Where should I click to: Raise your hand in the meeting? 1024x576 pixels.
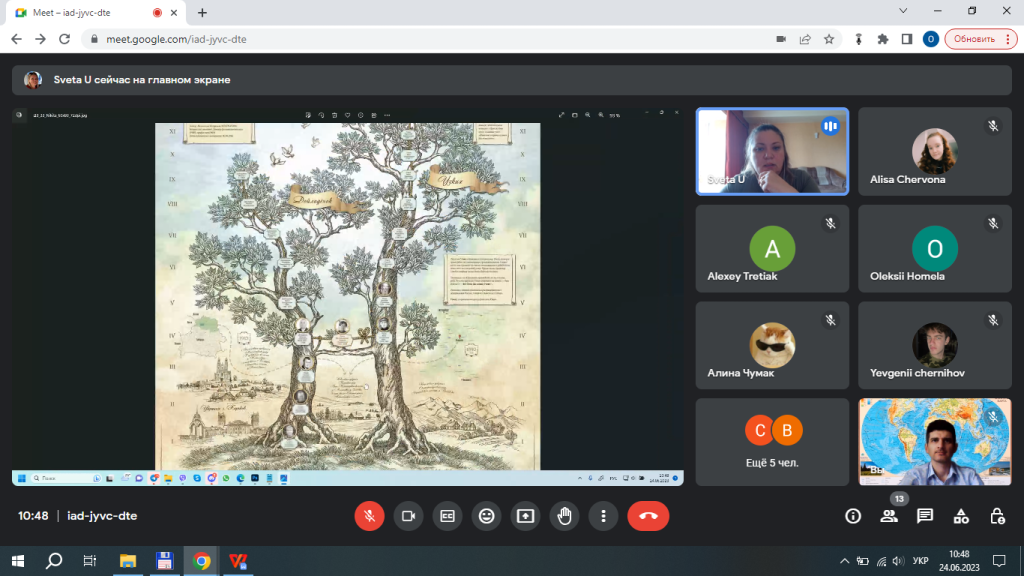(565, 516)
